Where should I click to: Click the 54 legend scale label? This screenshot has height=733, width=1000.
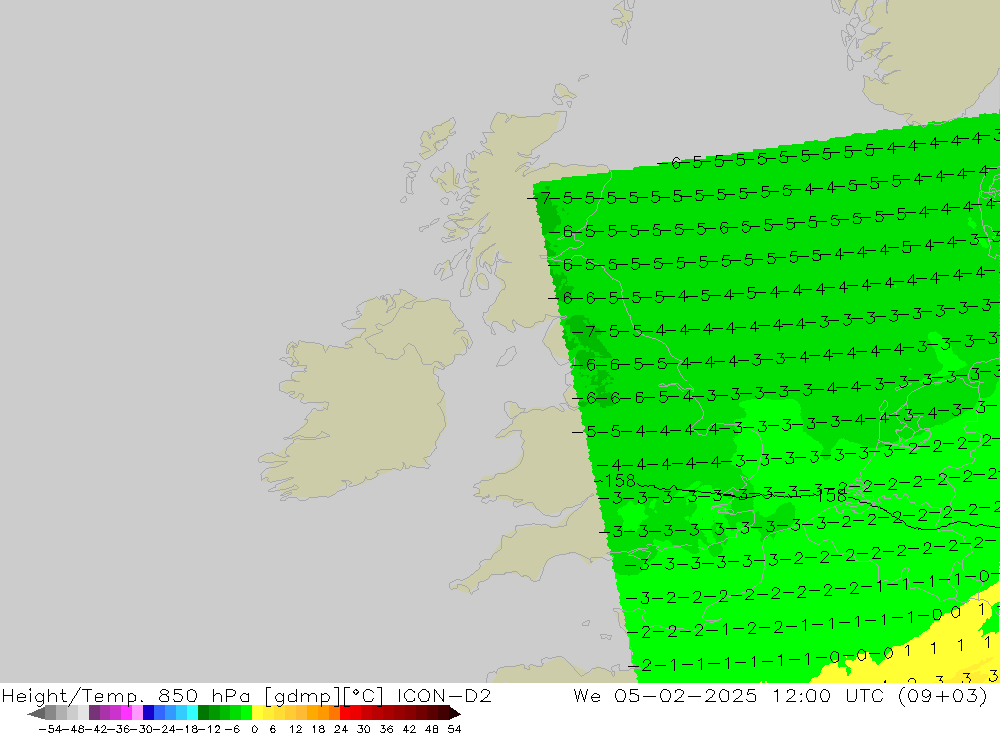coord(454,729)
